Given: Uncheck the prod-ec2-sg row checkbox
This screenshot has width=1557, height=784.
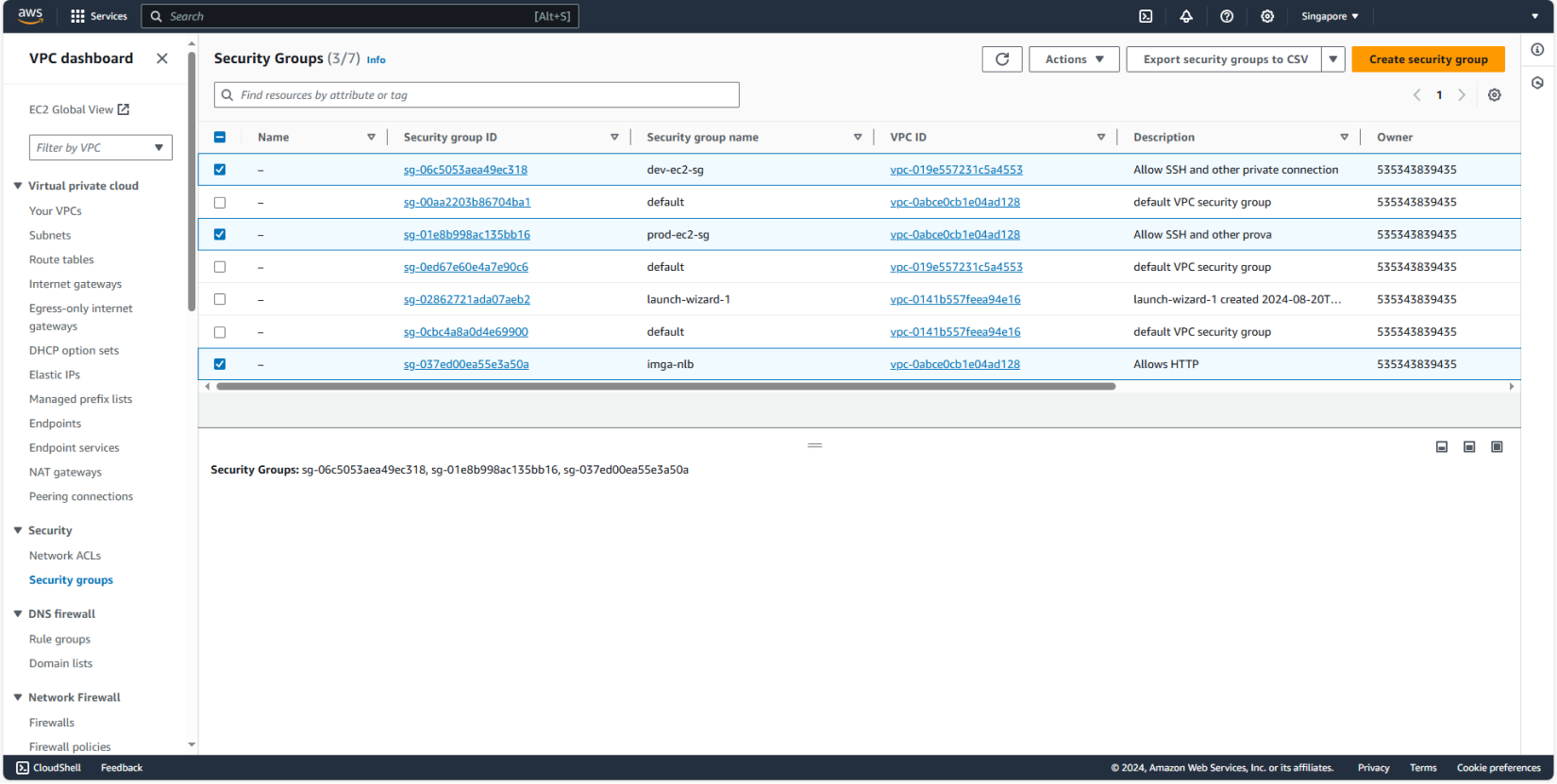Looking at the screenshot, I should pos(220,235).
